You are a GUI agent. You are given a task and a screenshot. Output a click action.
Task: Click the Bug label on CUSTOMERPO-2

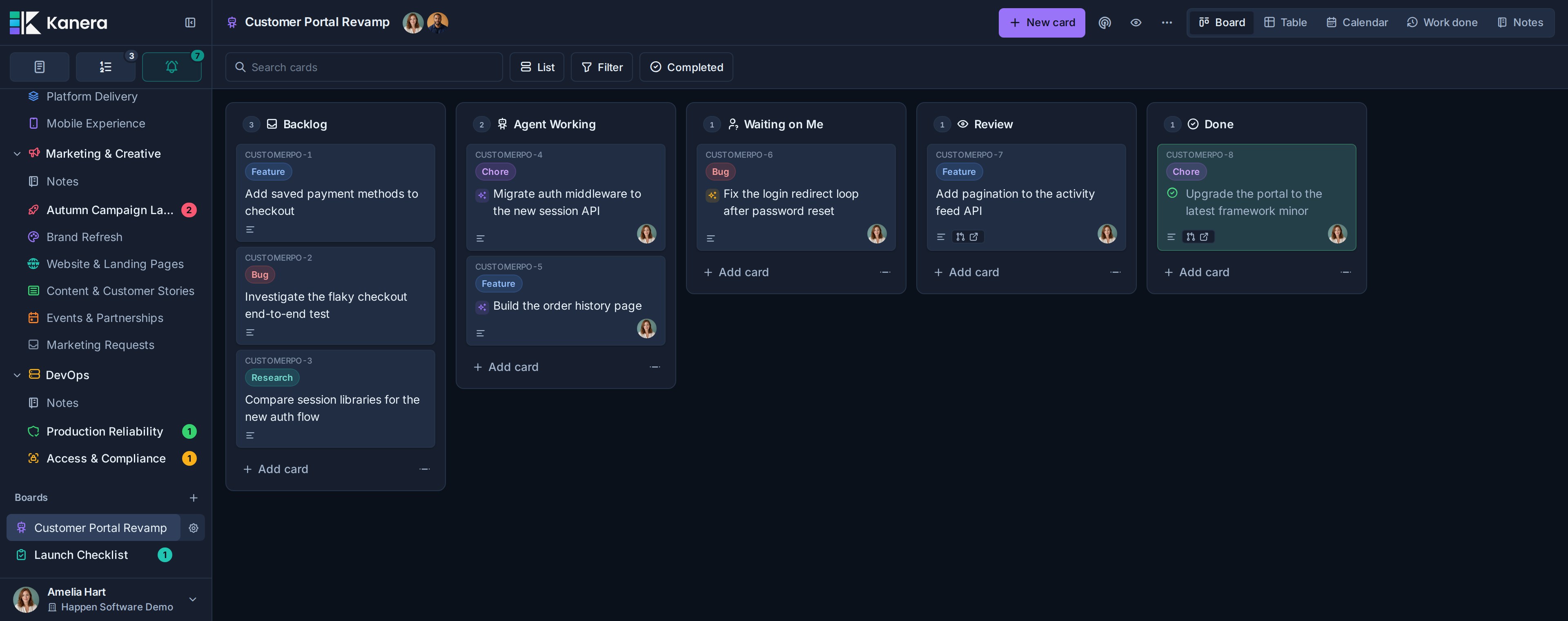pyautogui.click(x=260, y=275)
